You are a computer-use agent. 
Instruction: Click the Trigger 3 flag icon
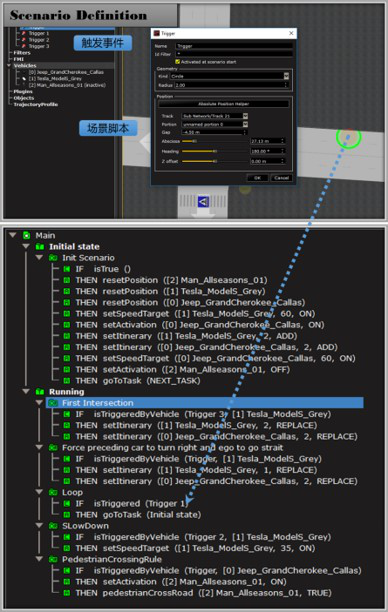23,46
